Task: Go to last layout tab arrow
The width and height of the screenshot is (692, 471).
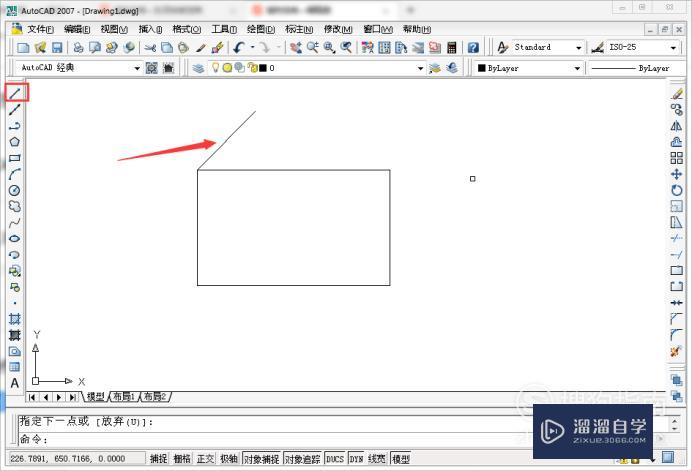Action: (72, 397)
